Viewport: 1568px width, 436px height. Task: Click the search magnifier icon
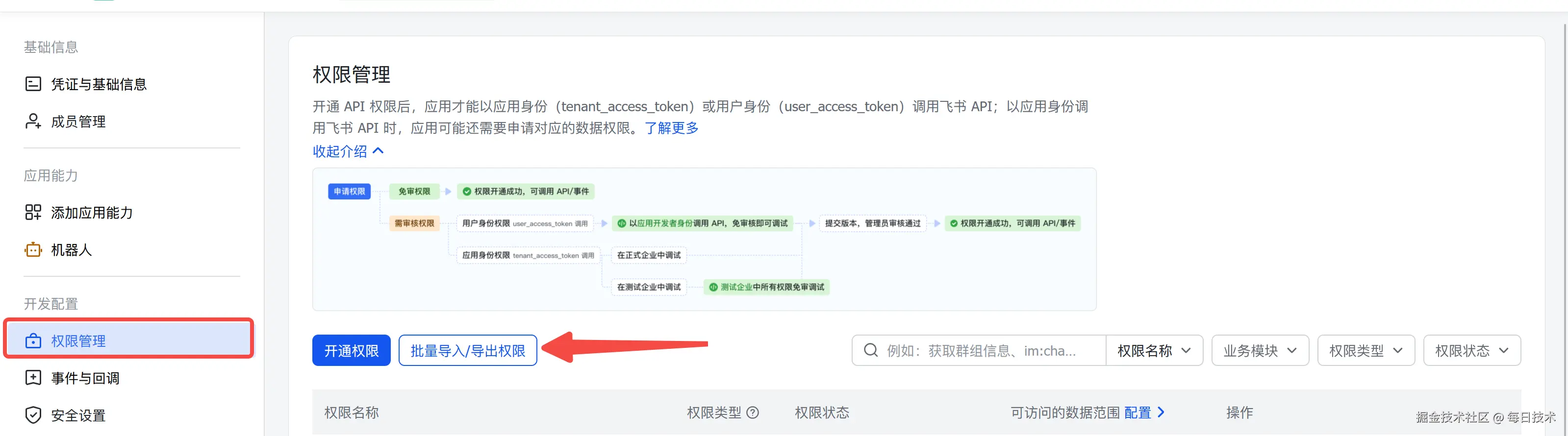coord(871,350)
